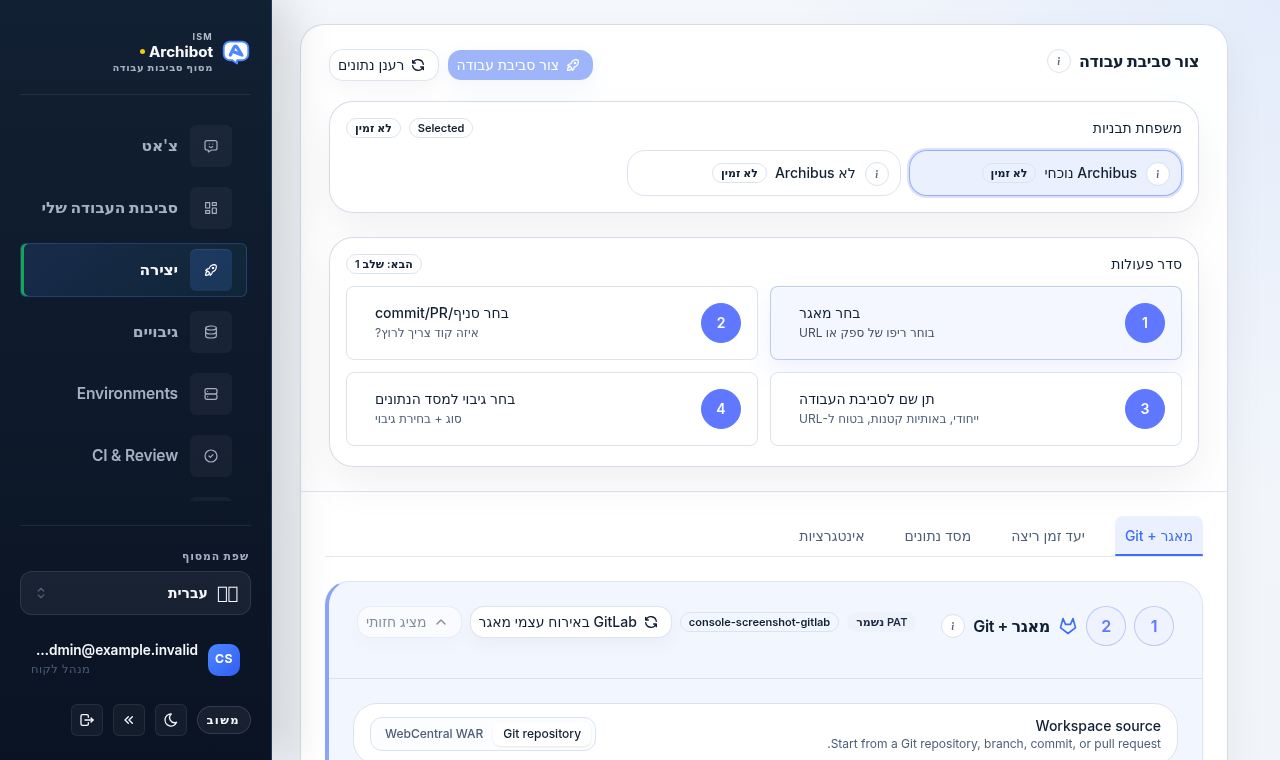Open Environments server icon in sidebar
The width and height of the screenshot is (1280, 760).
coord(211,394)
